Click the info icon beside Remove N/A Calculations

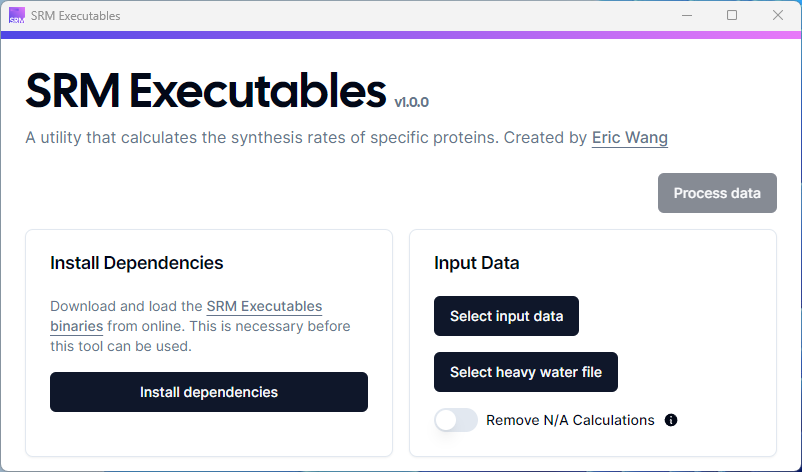pos(671,420)
